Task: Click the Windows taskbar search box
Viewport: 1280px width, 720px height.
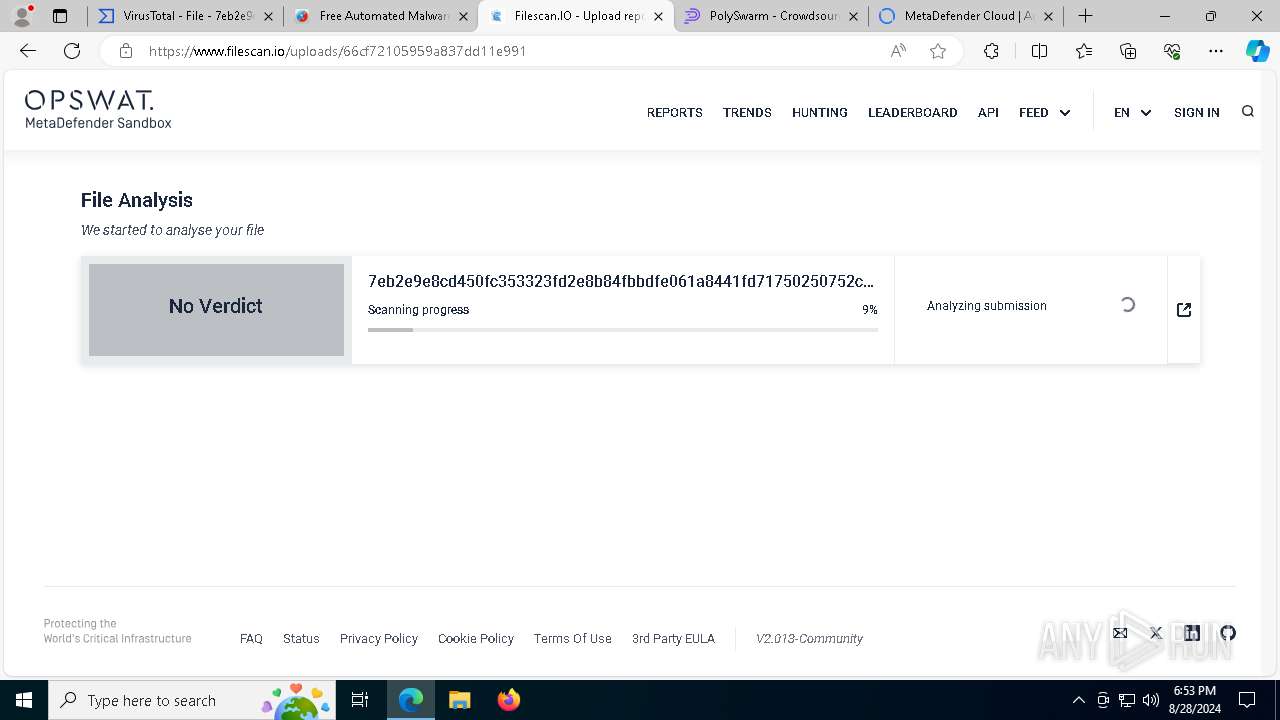Action: [x=193, y=700]
